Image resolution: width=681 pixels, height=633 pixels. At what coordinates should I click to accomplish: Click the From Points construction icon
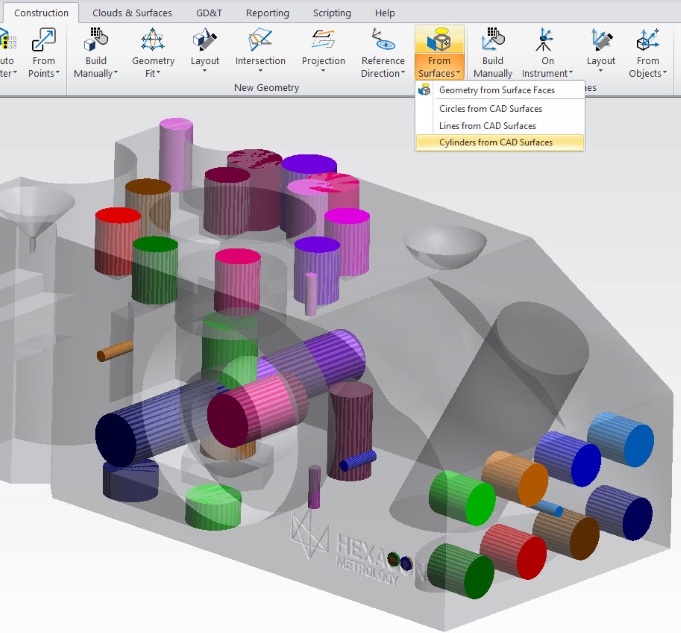click(x=43, y=42)
